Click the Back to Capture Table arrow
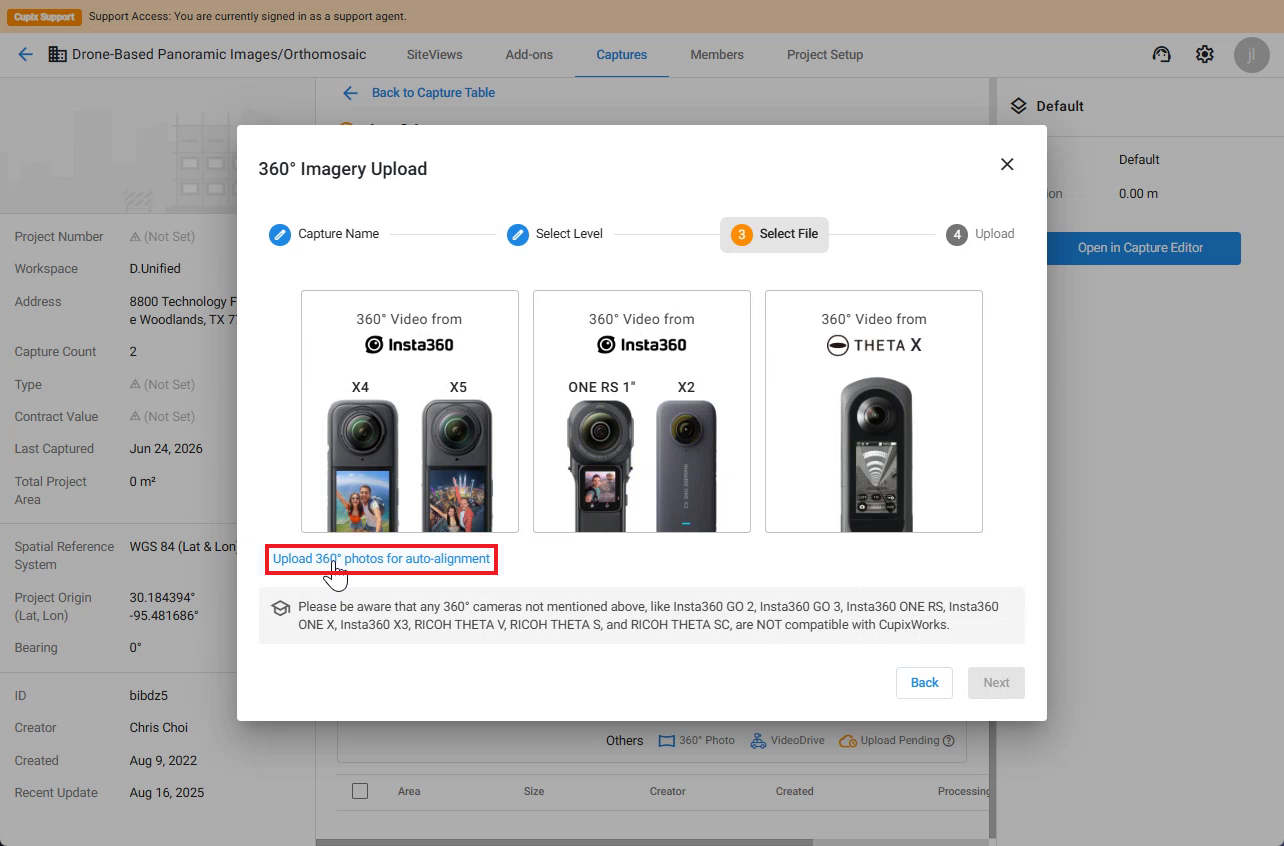This screenshot has height=846, width=1284. [x=350, y=93]
